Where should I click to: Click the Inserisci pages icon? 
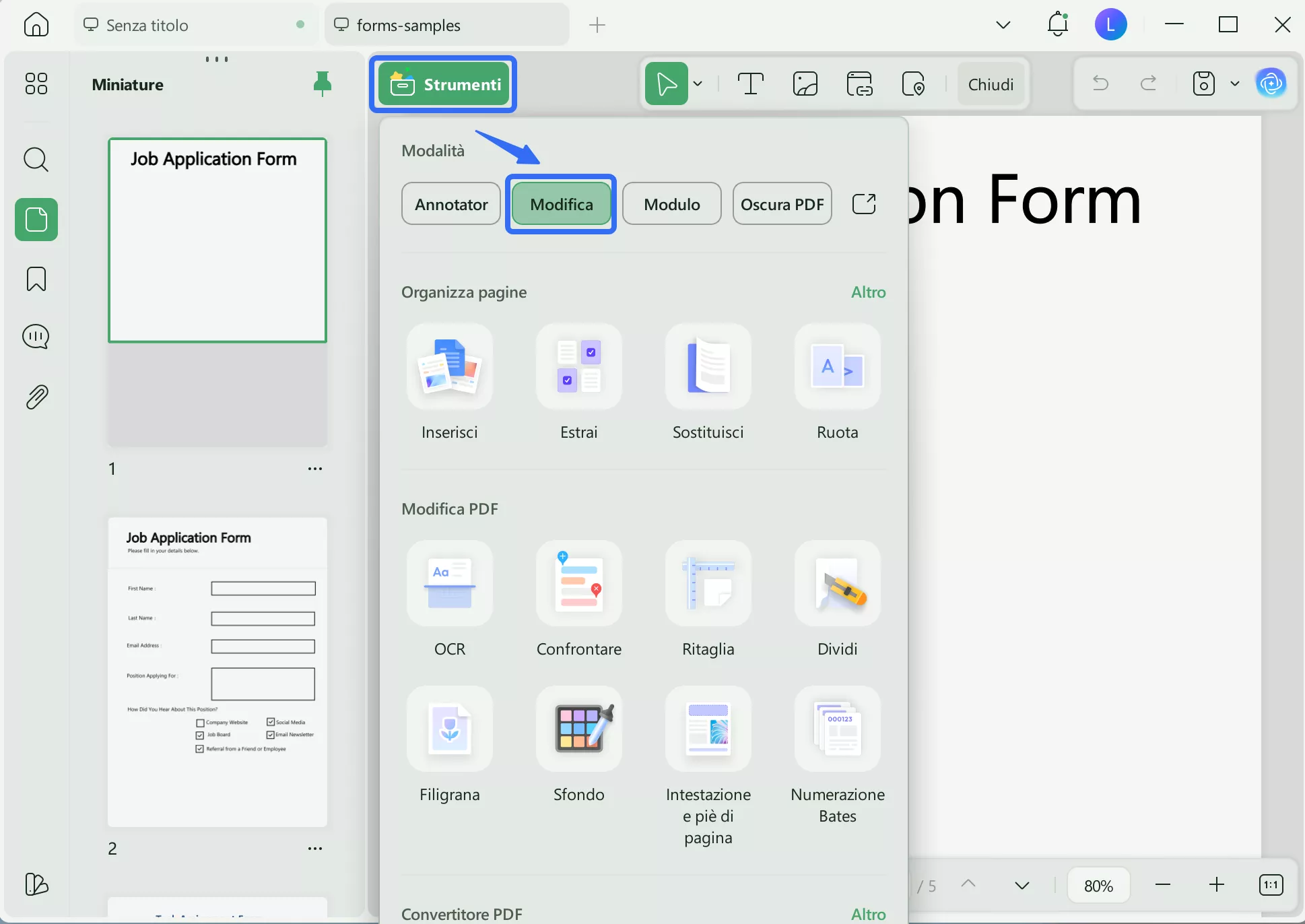click(x=449, y=367)
